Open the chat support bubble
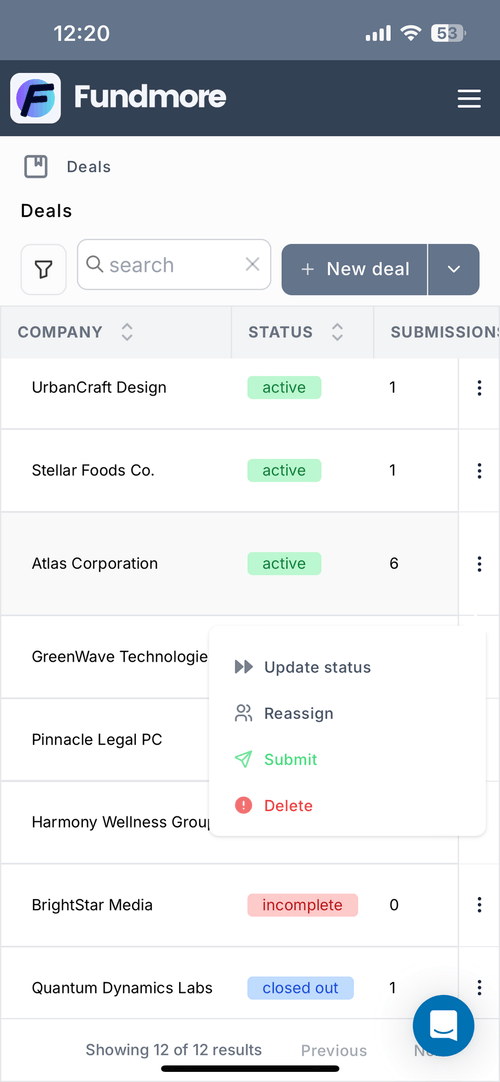Viewport: 500px width, 1082px height. [x=443, y=1026]
